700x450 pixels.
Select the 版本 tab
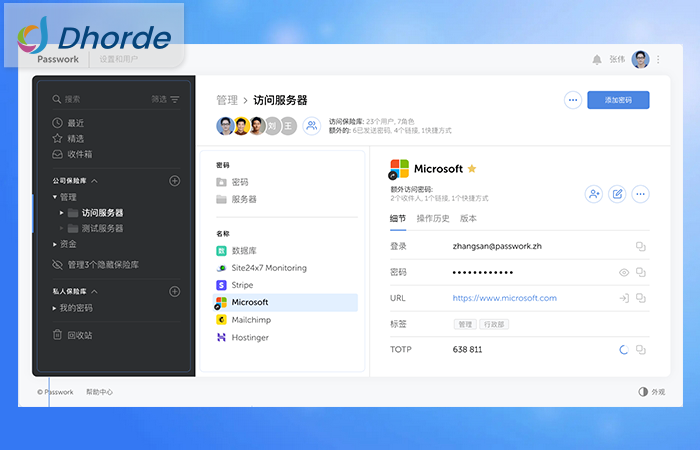pyautogui.click(x=468, y=219)
